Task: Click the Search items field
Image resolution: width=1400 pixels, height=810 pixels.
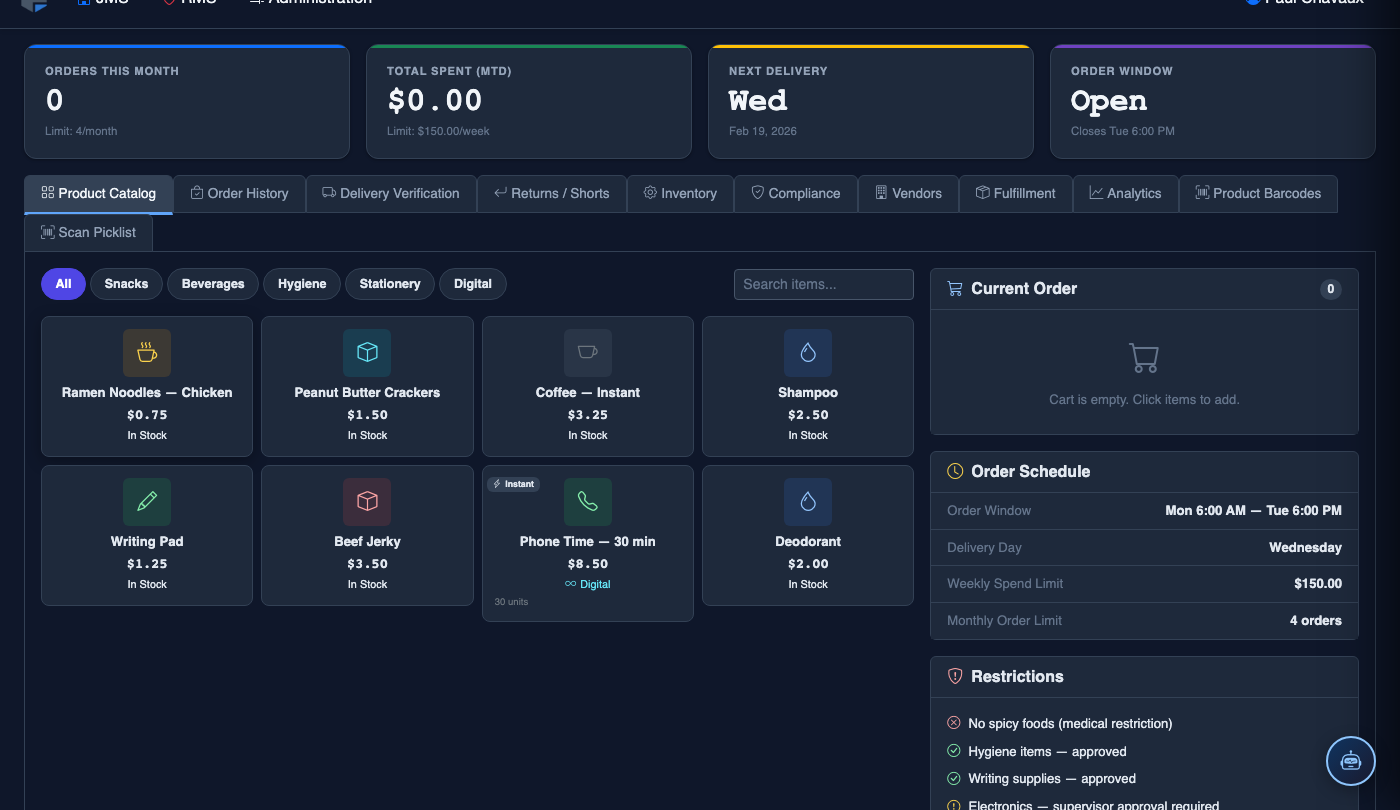Action: coord(824,284)
